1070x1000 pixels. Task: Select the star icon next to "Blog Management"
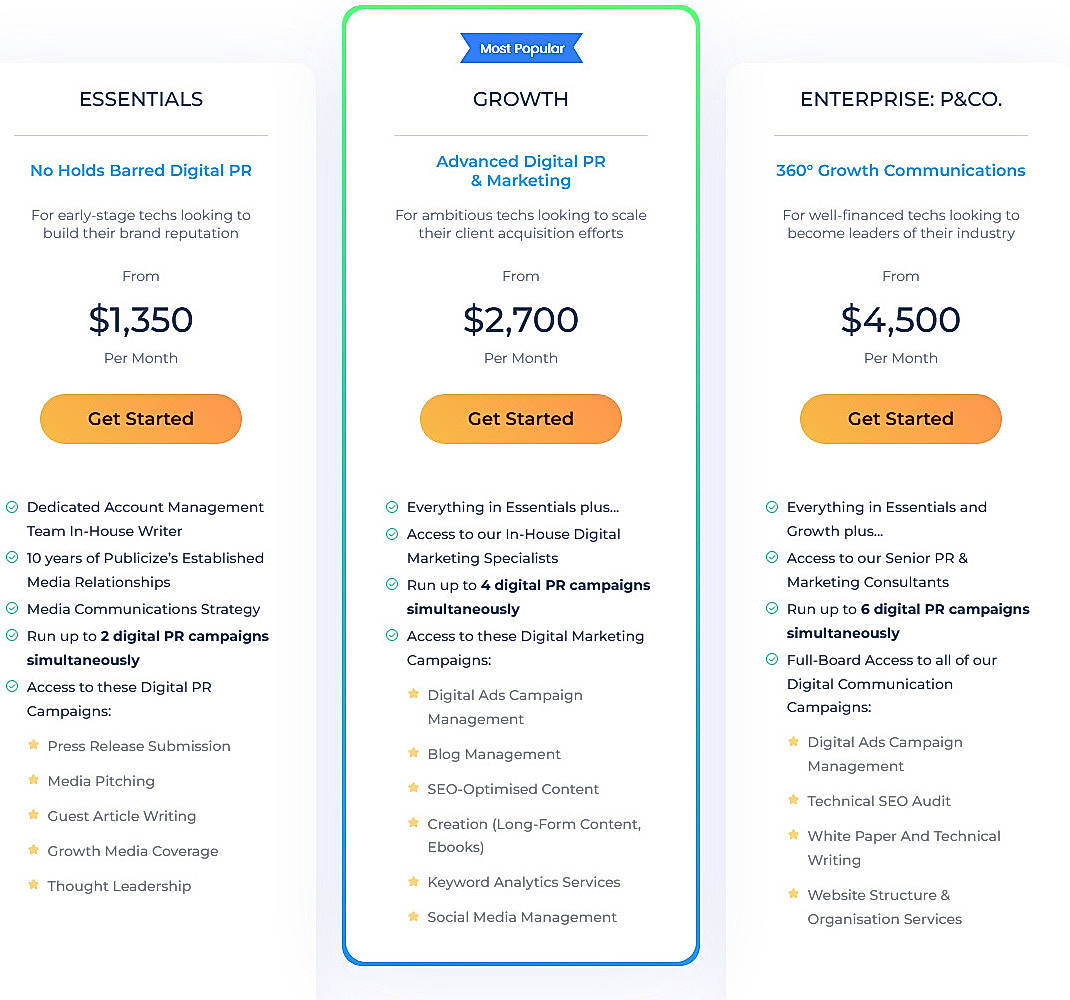pyautogui.click(x=414, y=754)
